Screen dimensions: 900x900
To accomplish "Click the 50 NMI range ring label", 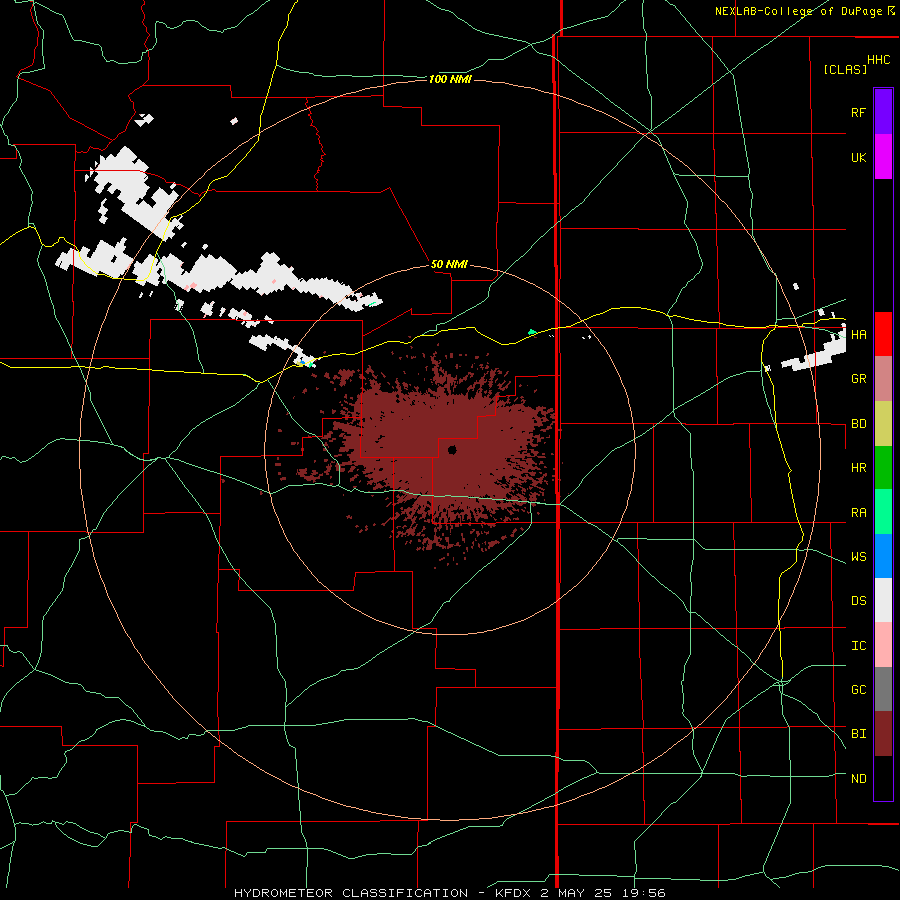I will point(449,264).
